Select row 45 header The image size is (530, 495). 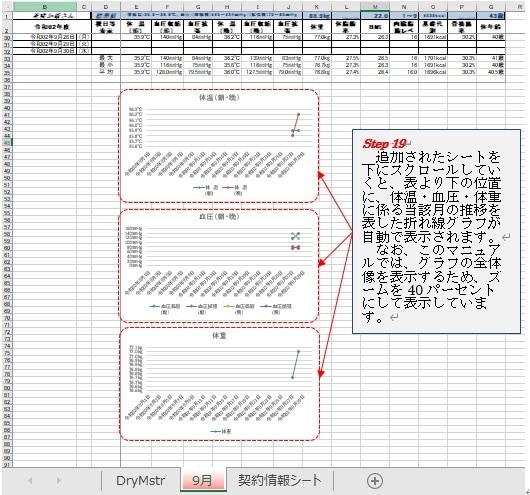7,143
